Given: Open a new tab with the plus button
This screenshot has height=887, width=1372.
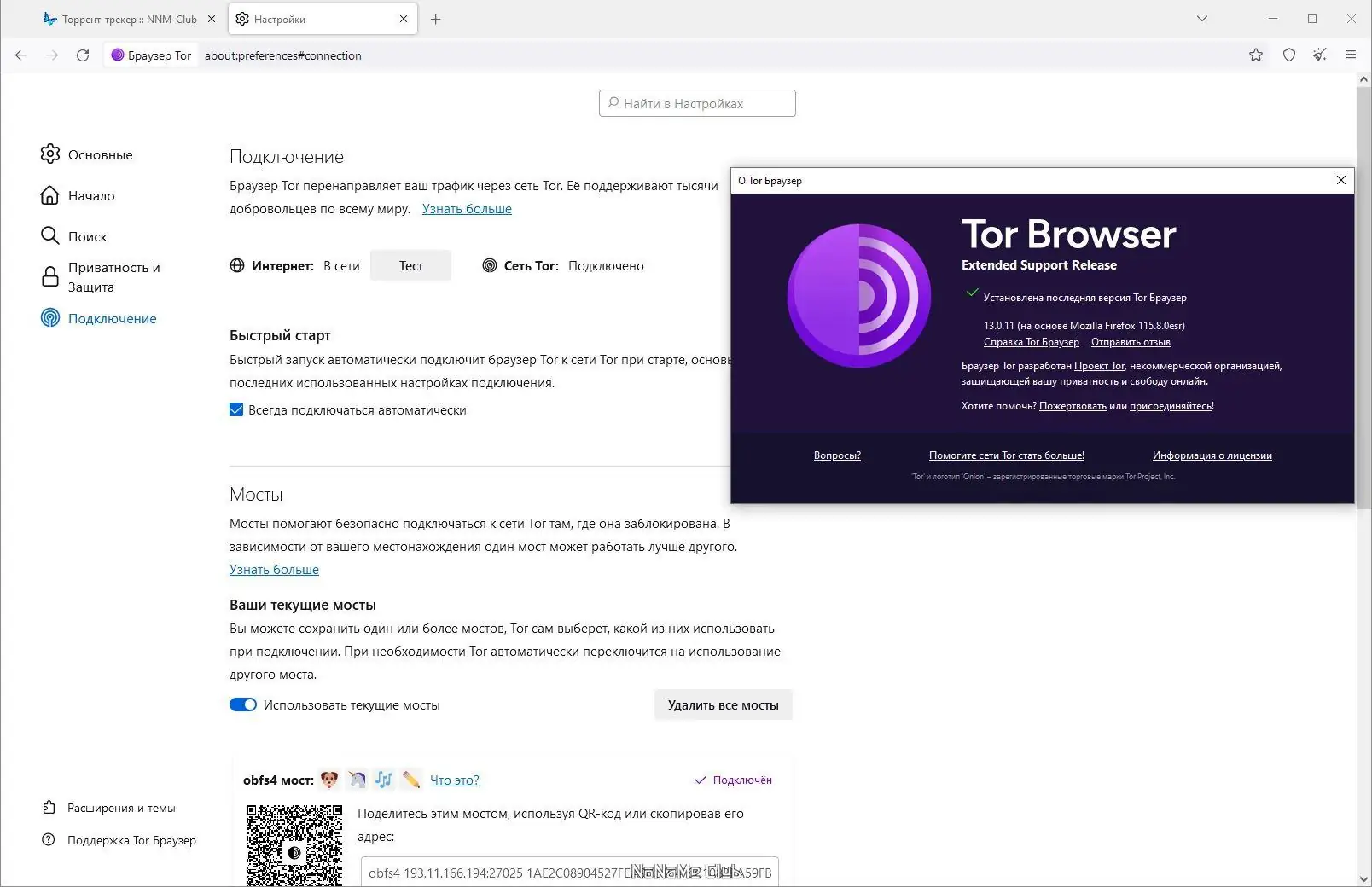Looking at the screenshot, I should click(x=436, y=19).
